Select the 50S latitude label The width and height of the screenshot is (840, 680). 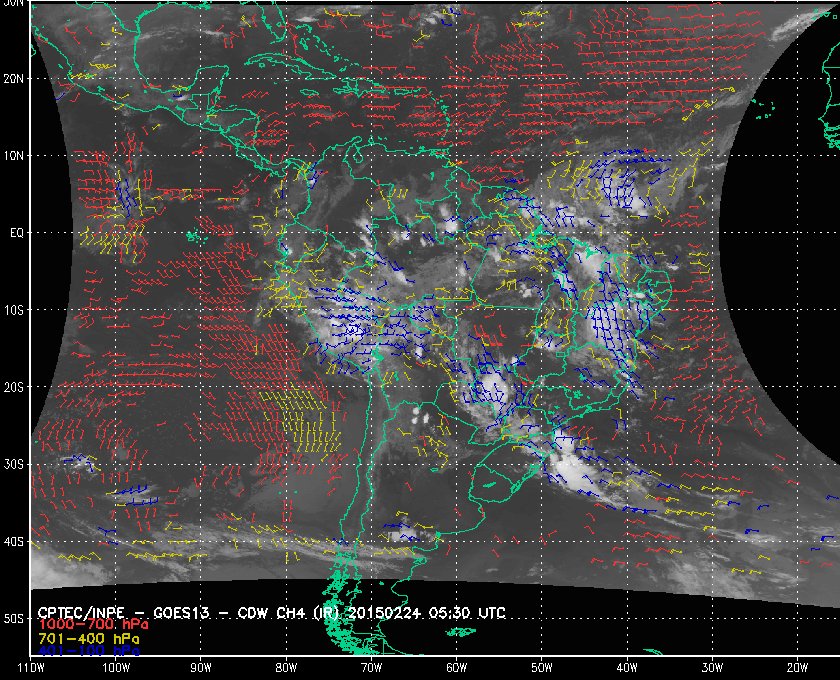(13, 618)
